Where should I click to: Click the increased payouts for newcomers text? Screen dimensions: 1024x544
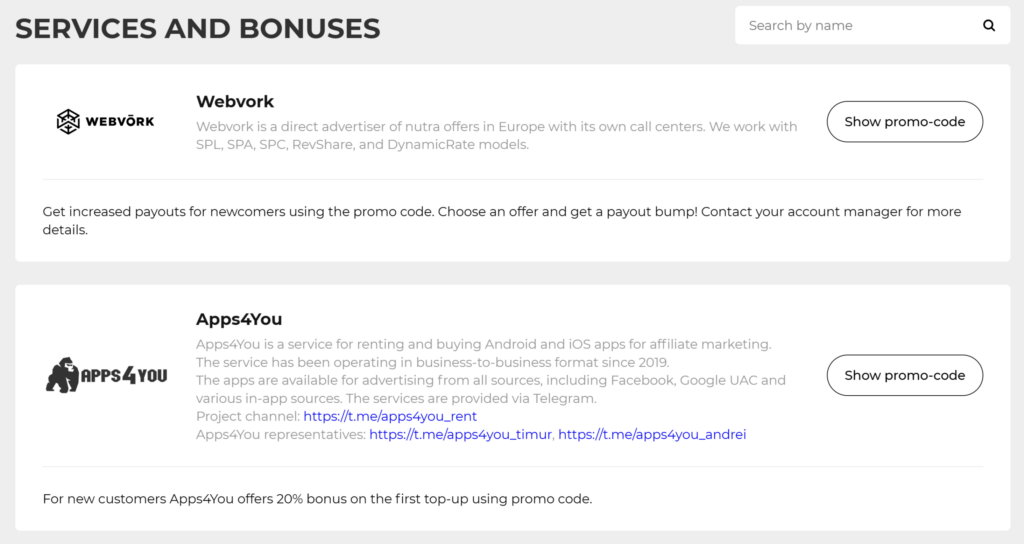click(x=502, y=221)
